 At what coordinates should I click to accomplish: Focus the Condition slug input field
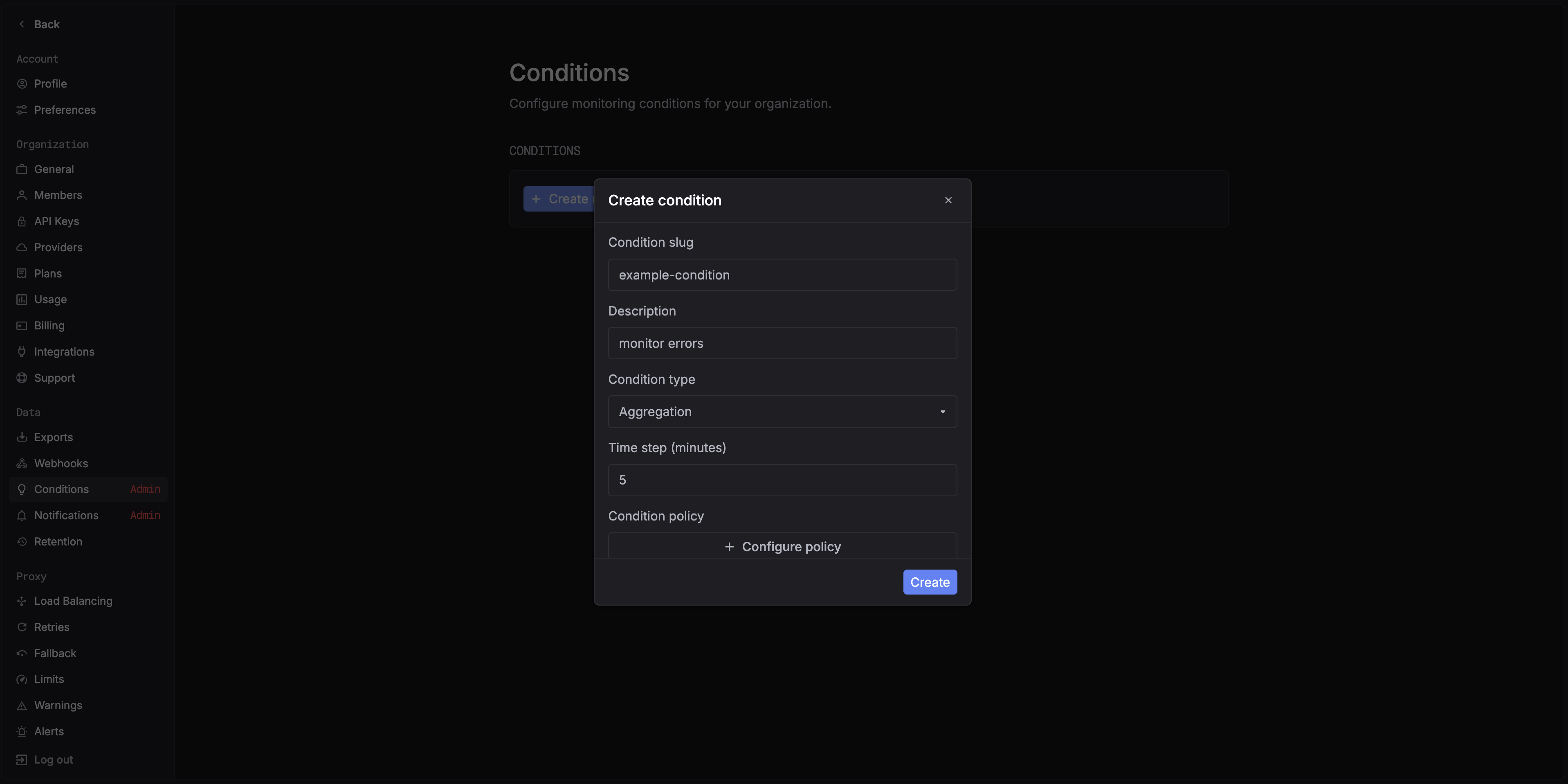click(x=782, y=275)
